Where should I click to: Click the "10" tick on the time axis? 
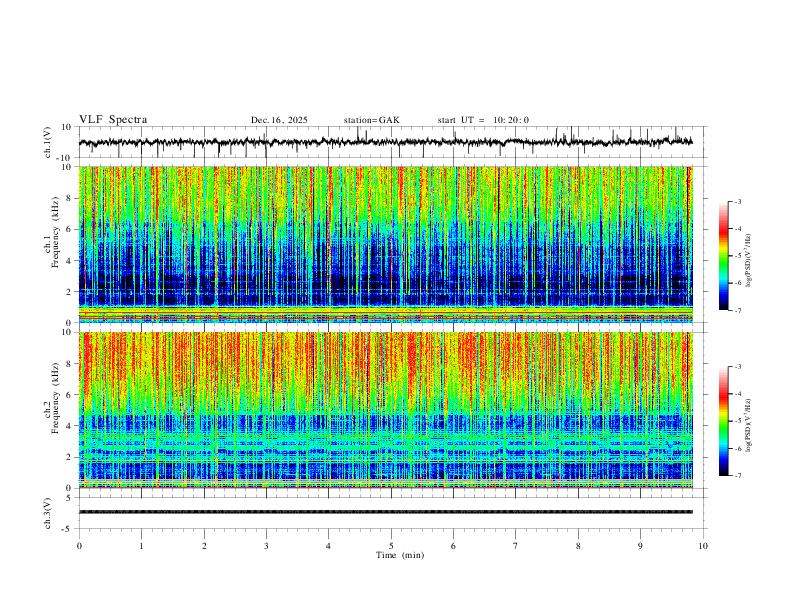pyautogui.click(x=703, y=546)
